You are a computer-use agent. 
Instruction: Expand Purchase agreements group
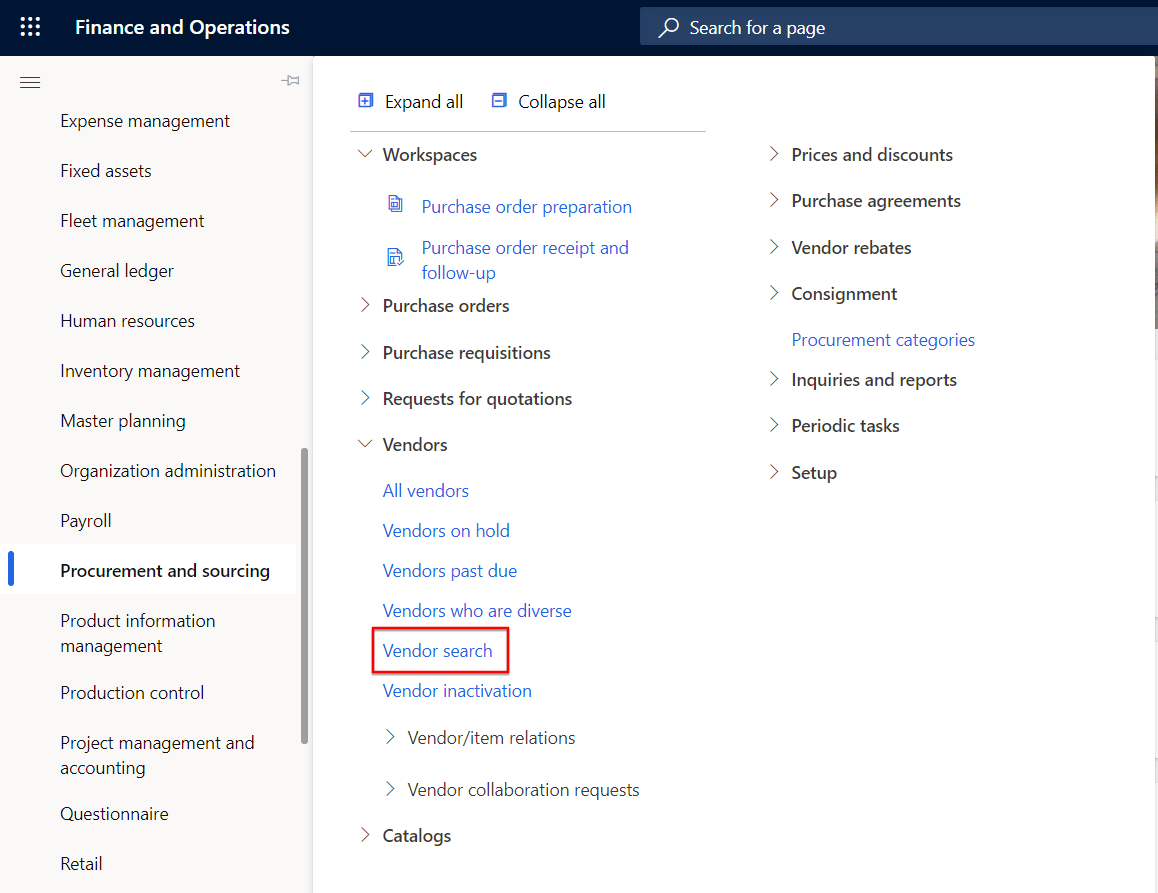tap(774, 200)
